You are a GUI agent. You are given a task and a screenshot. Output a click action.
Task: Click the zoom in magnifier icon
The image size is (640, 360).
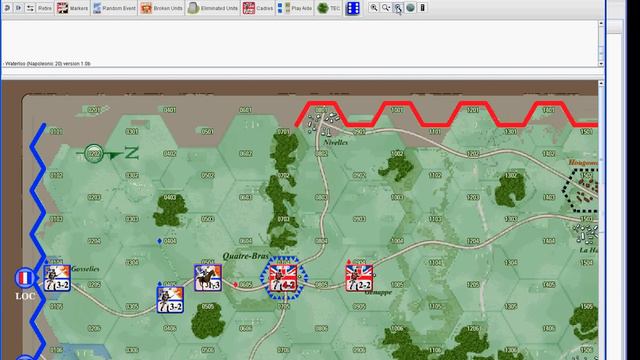[x=373, y=8]
